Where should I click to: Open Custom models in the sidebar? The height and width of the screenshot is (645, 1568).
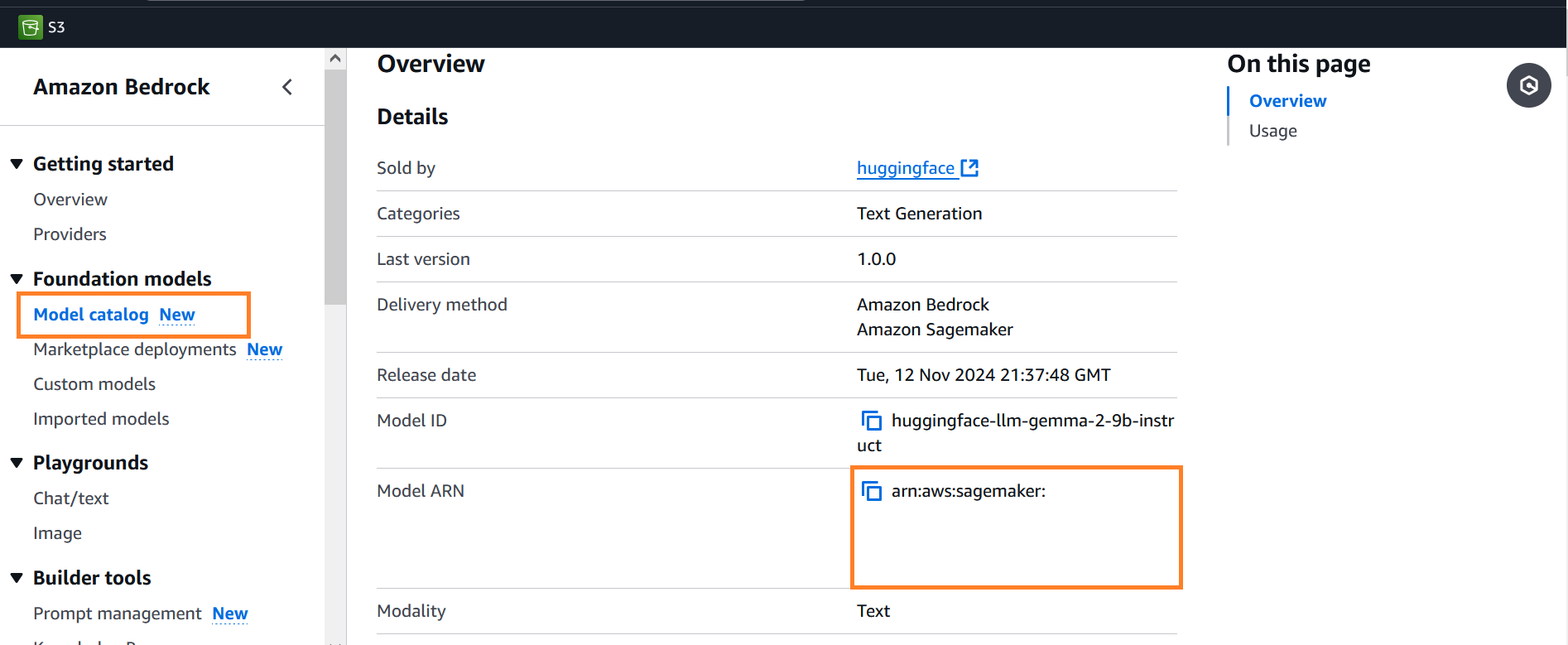click(94, 384)
